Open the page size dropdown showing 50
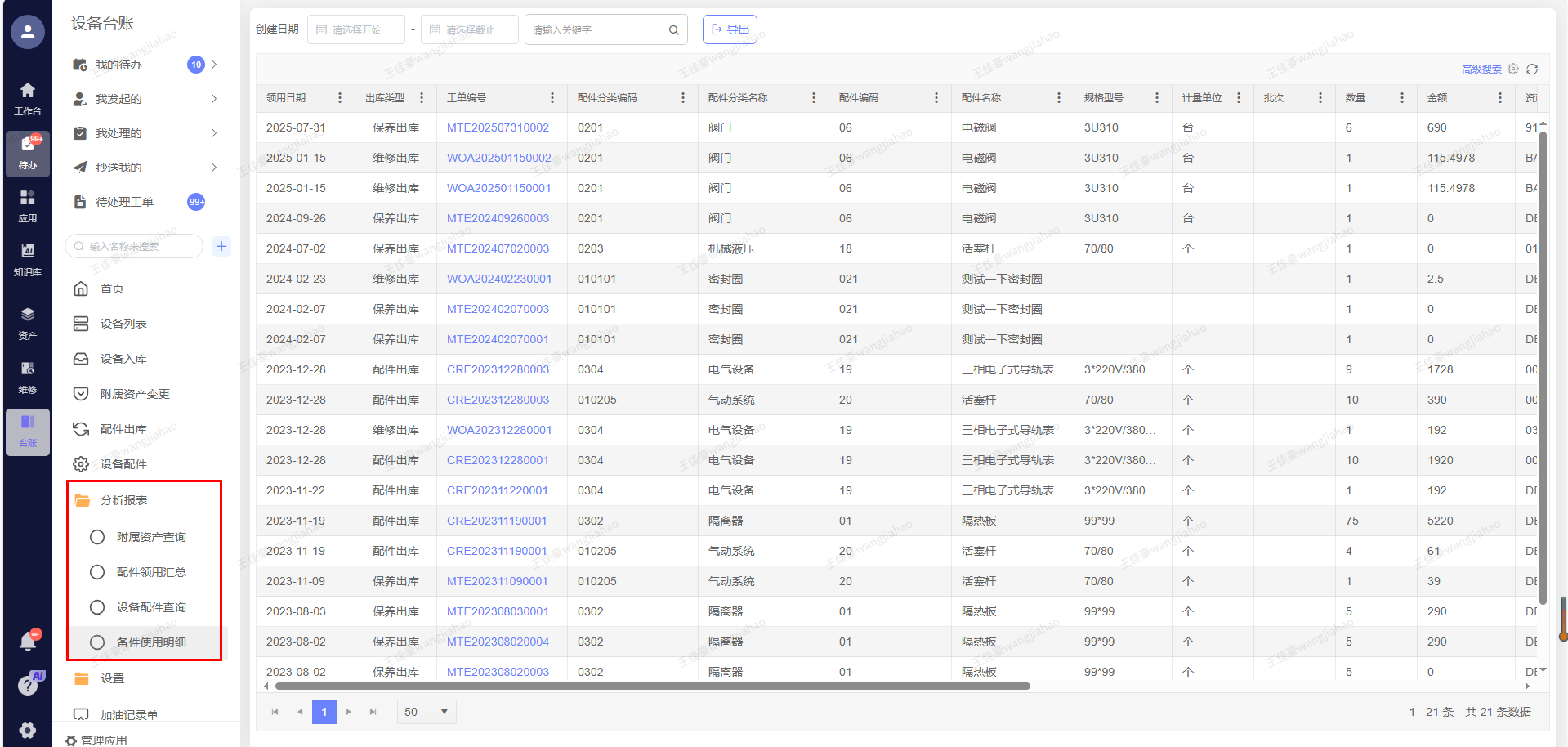 [x=427, y=712]
